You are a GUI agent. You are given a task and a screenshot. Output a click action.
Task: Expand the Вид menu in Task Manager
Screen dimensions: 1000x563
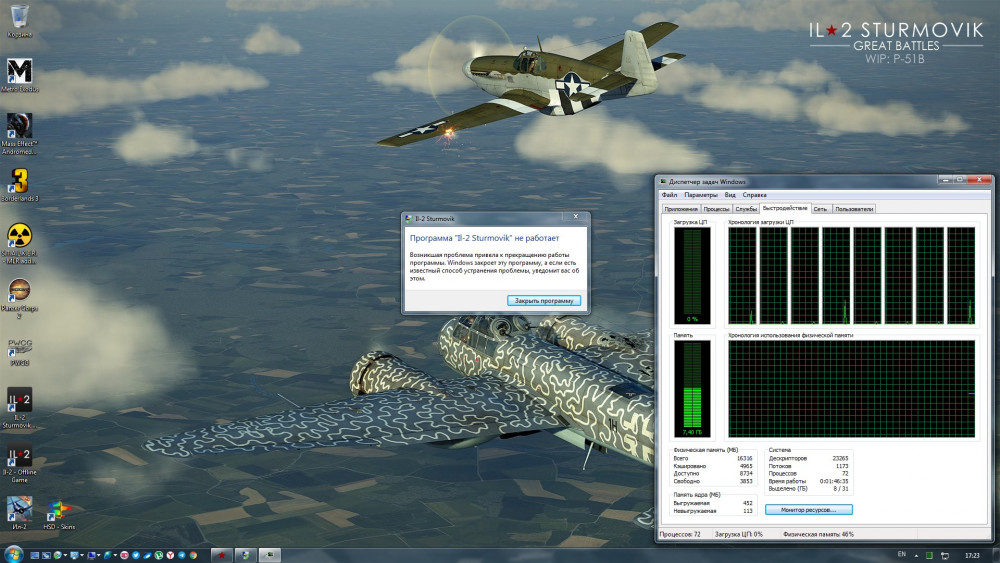pos(730,195)
